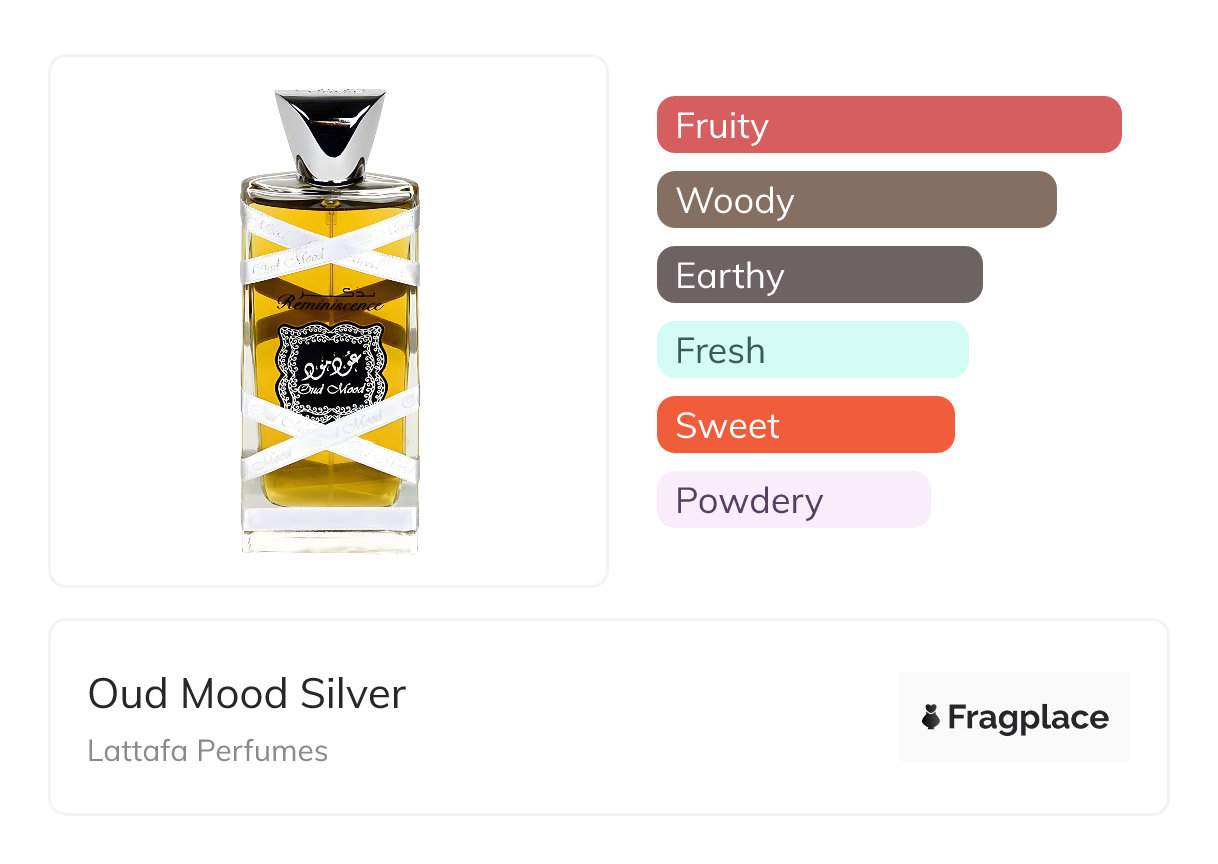Select the Woody accord bar
The image size is (1218, 864).
[856, 200]
